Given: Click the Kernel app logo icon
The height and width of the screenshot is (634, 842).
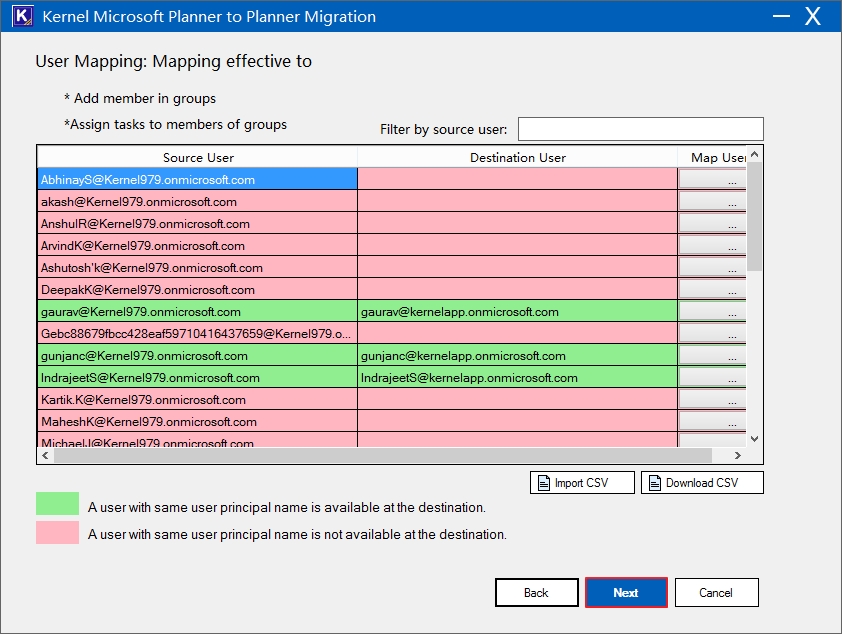Looking at the screenshot, I should pyautogui.click(x=23, y=16).
